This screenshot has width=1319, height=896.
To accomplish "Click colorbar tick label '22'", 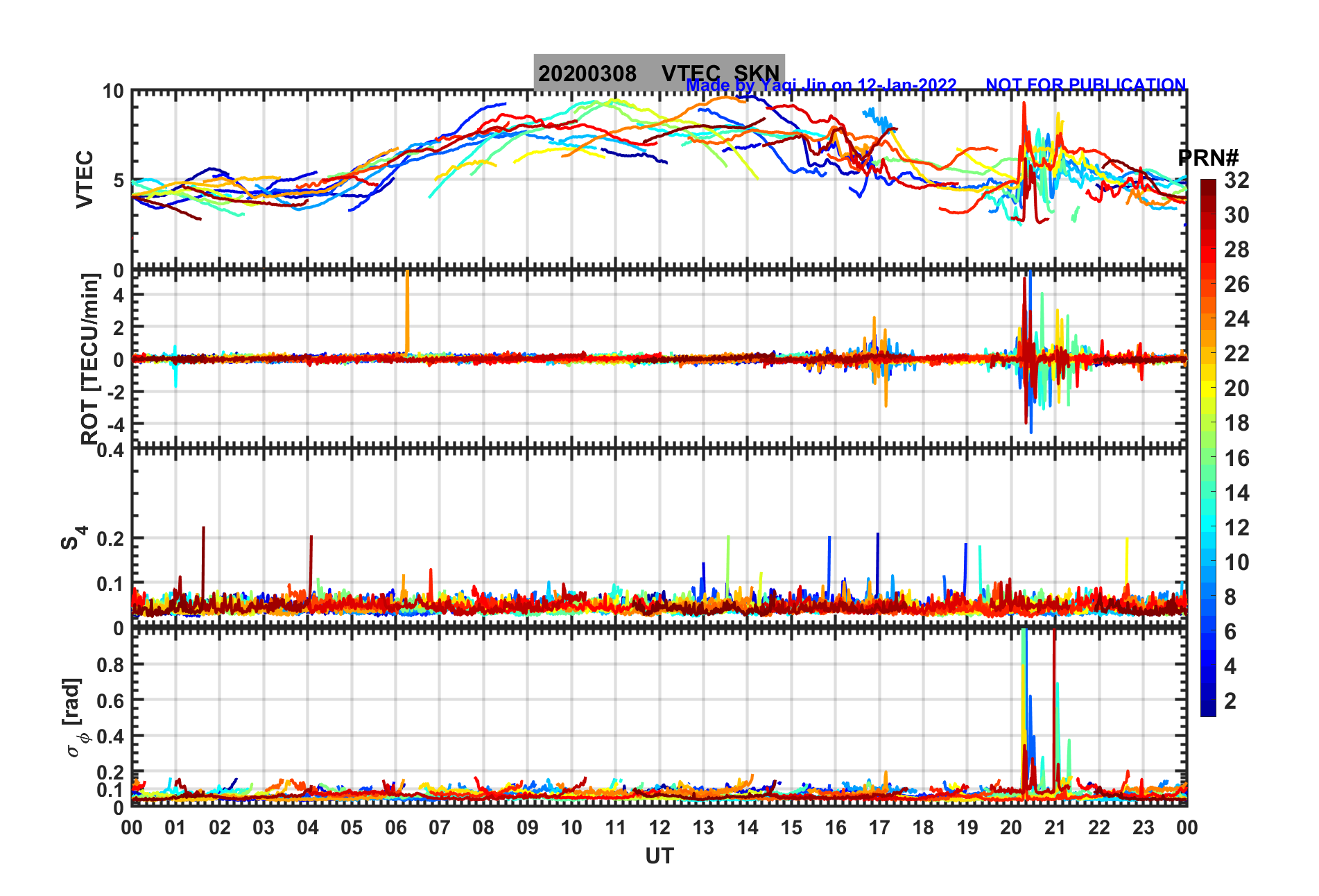I will point(1237,354).
